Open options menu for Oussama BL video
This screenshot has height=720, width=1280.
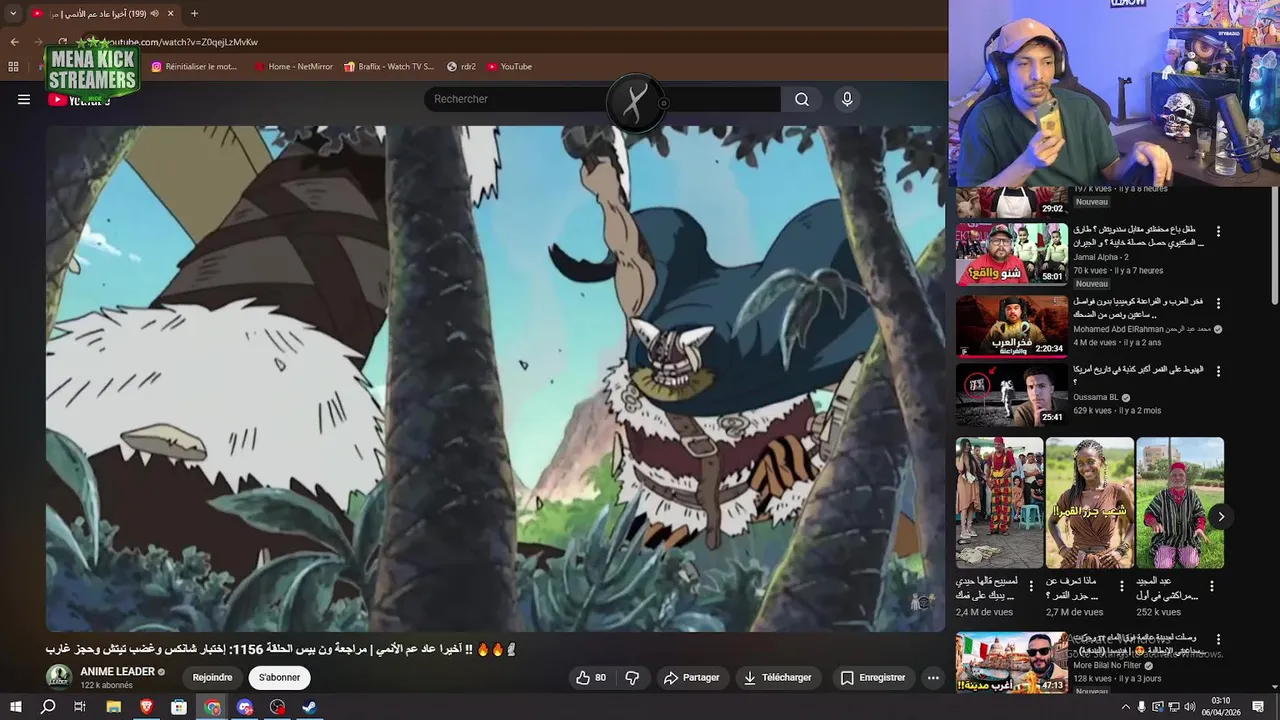(x=1218, y=371)
